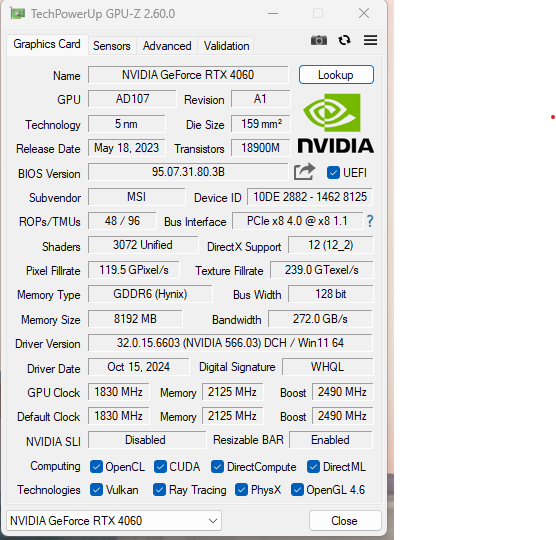Toggle the OpenGL 4.6 checkbox
Image resolution: width=556 pixels, height=540 pixels.
click(x=297, y=490)
